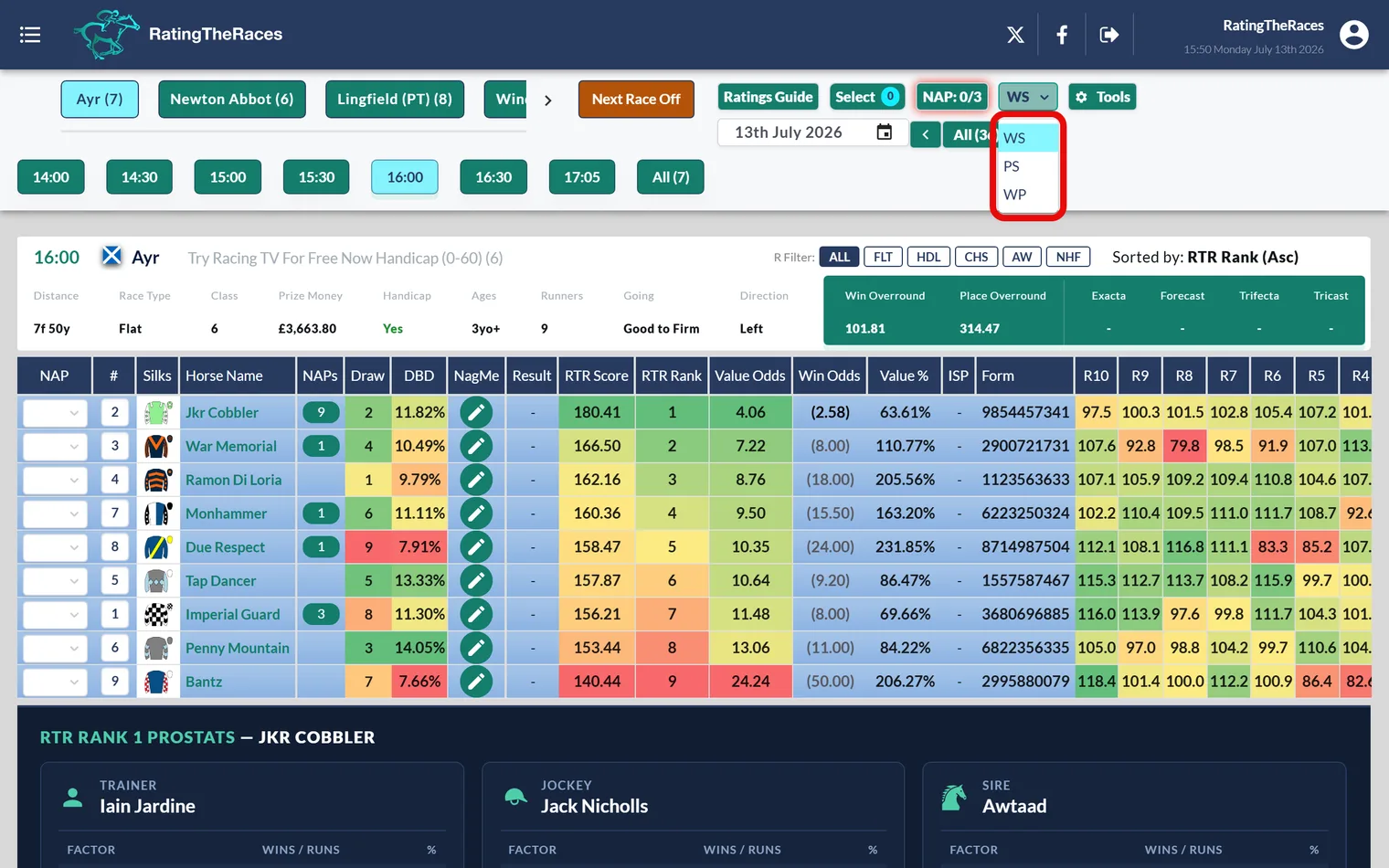Click Imperial Guard's silks image
This screenshot has height=868, width=1389.
158,615
